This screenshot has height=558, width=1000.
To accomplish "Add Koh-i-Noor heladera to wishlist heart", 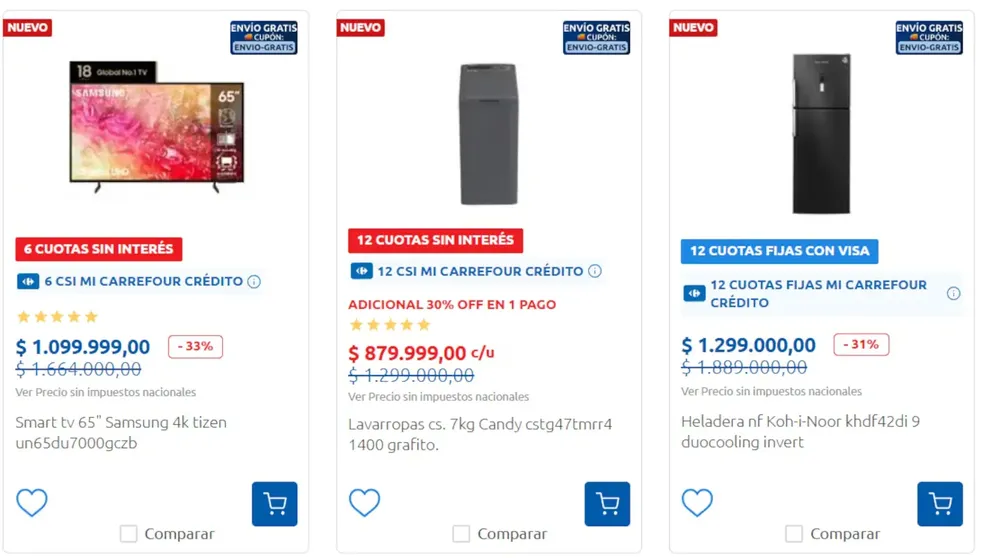I will [x=697, y=502].
